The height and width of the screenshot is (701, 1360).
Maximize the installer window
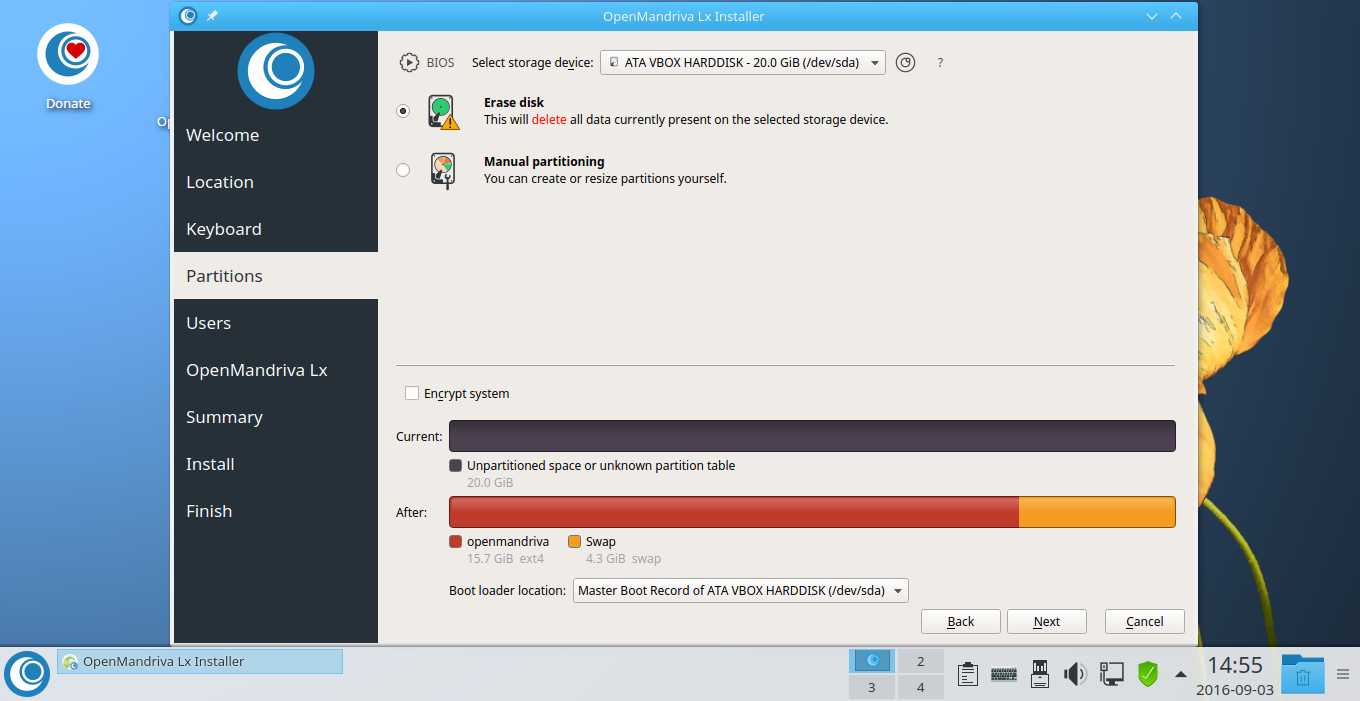[x=1176, y=16]
